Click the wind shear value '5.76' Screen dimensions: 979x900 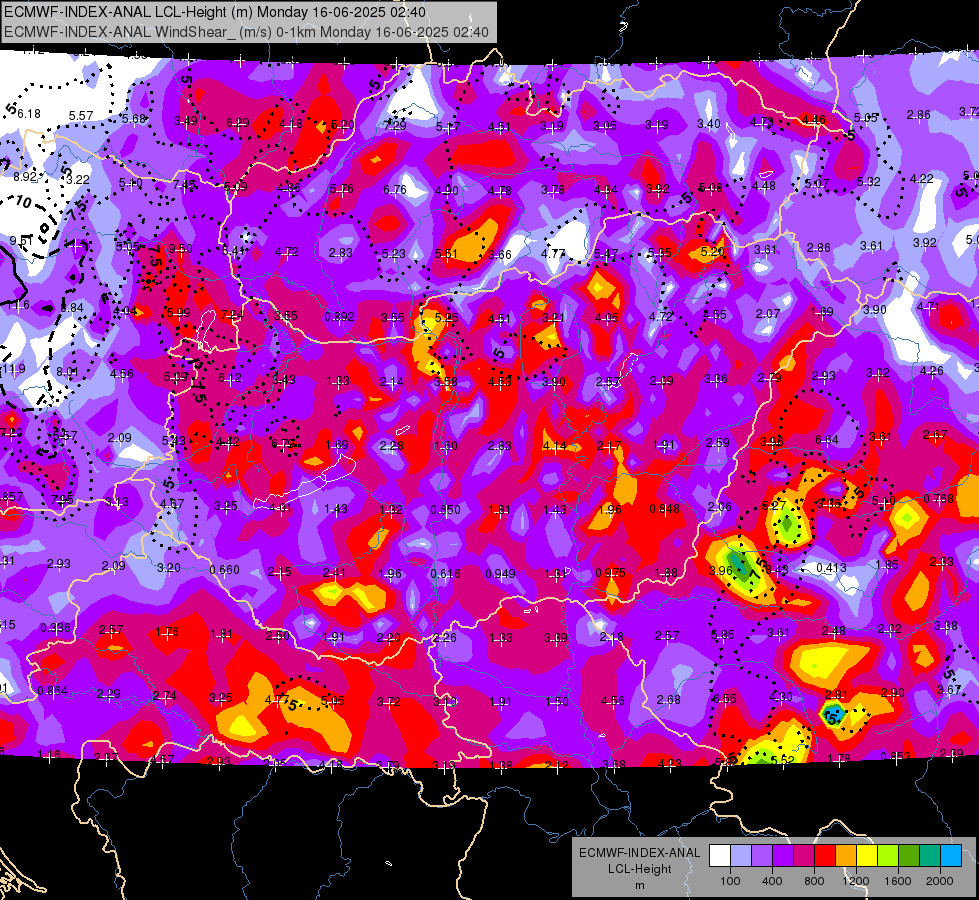[x=342, y=189]
